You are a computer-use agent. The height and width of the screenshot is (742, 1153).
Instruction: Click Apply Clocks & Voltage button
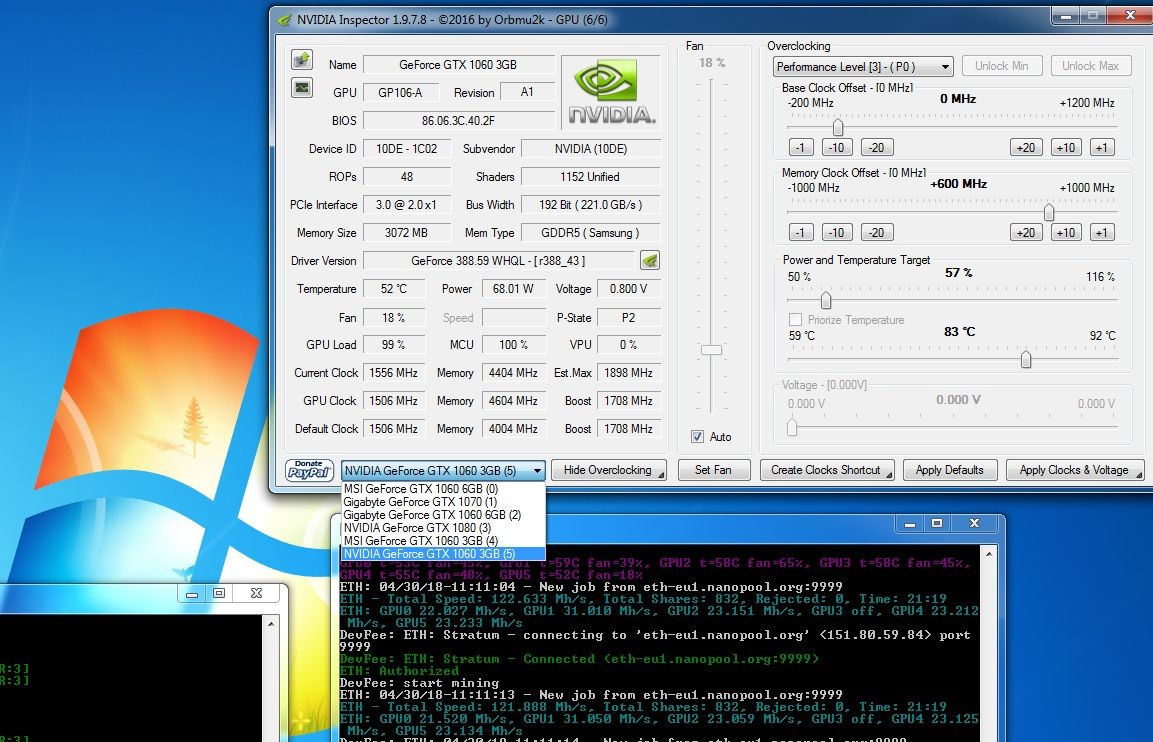pos(1074,470)
